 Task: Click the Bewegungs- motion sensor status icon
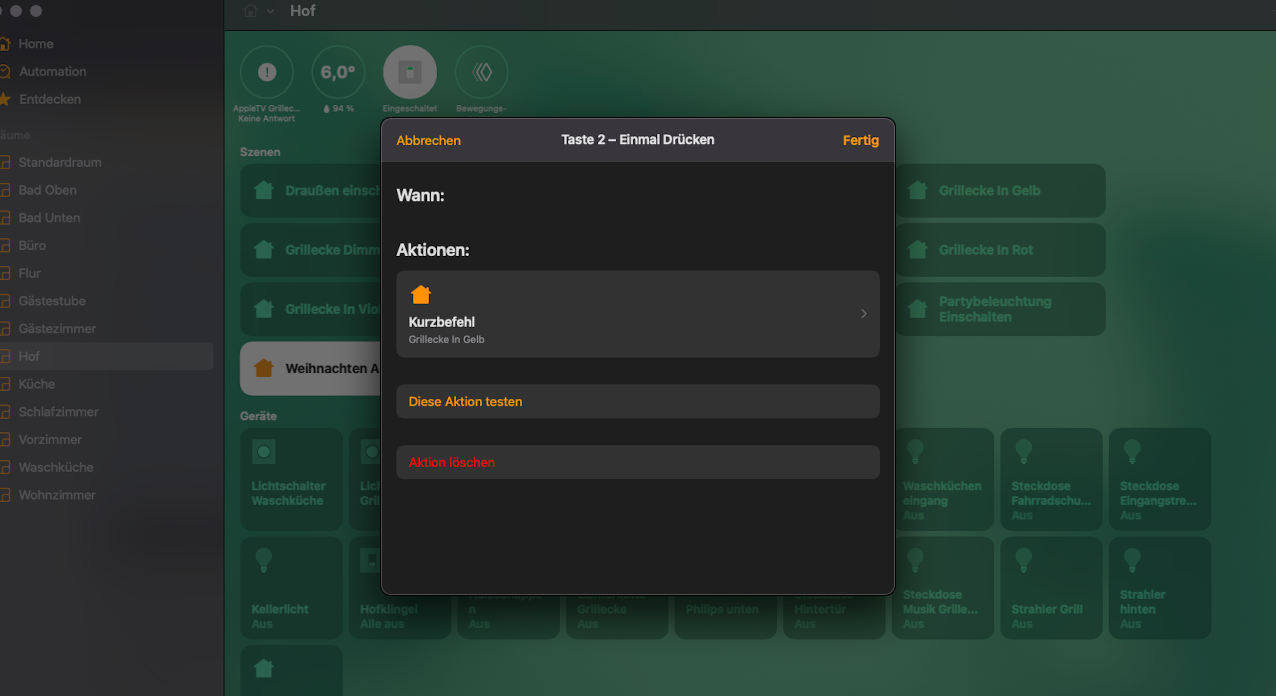pos(481,72)
